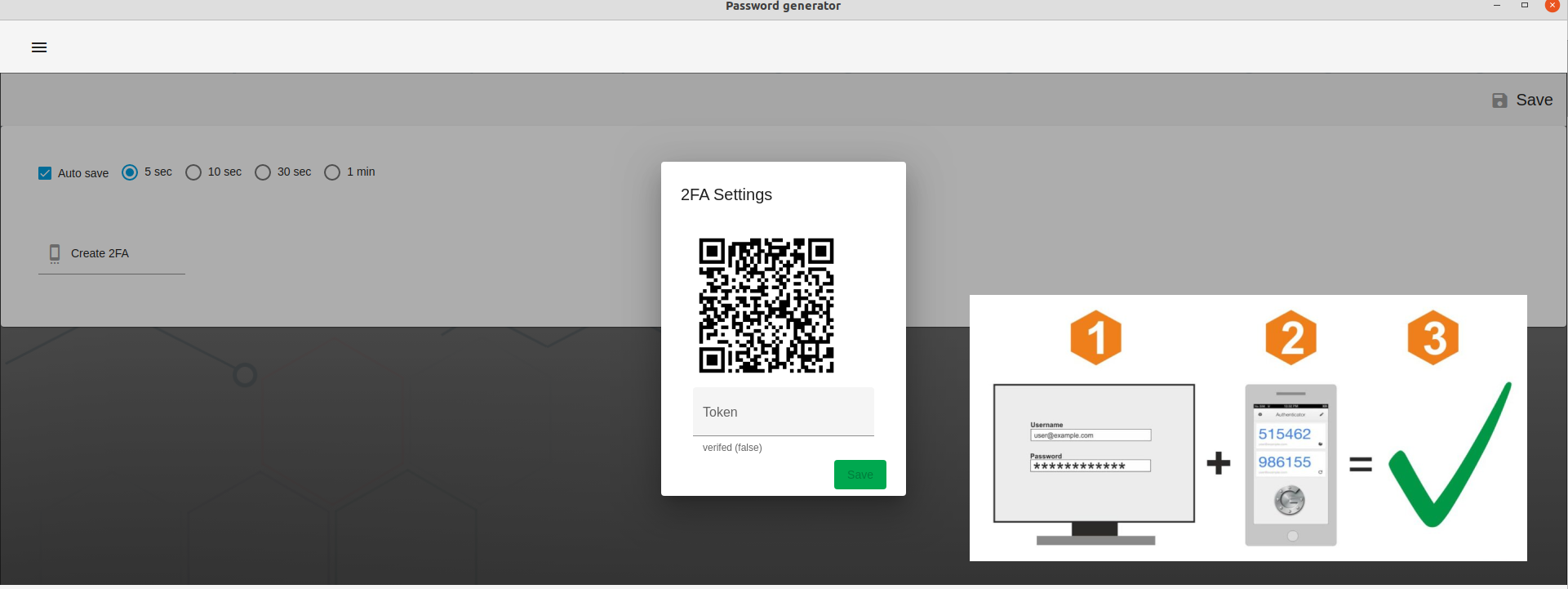The height and width of the screenshot is (589, 1568).
Task: Click the Save button in the header bar
Action: 1522,100
